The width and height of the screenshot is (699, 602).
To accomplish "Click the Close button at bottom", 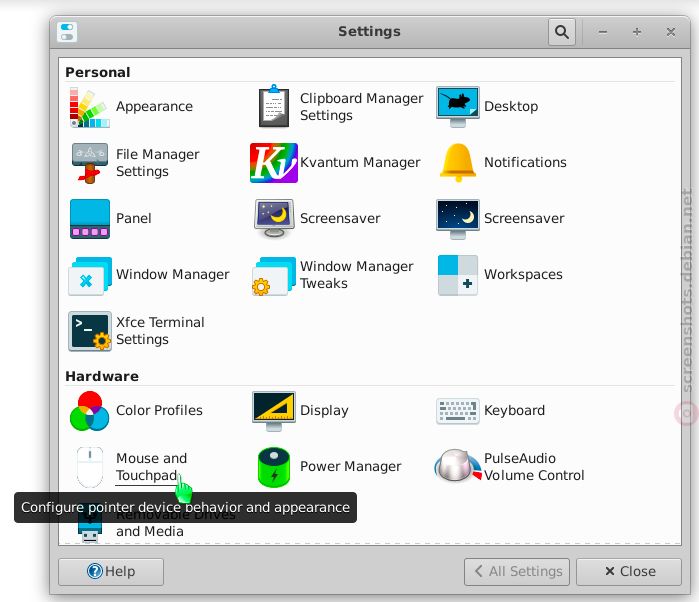I will click(629, 572).
